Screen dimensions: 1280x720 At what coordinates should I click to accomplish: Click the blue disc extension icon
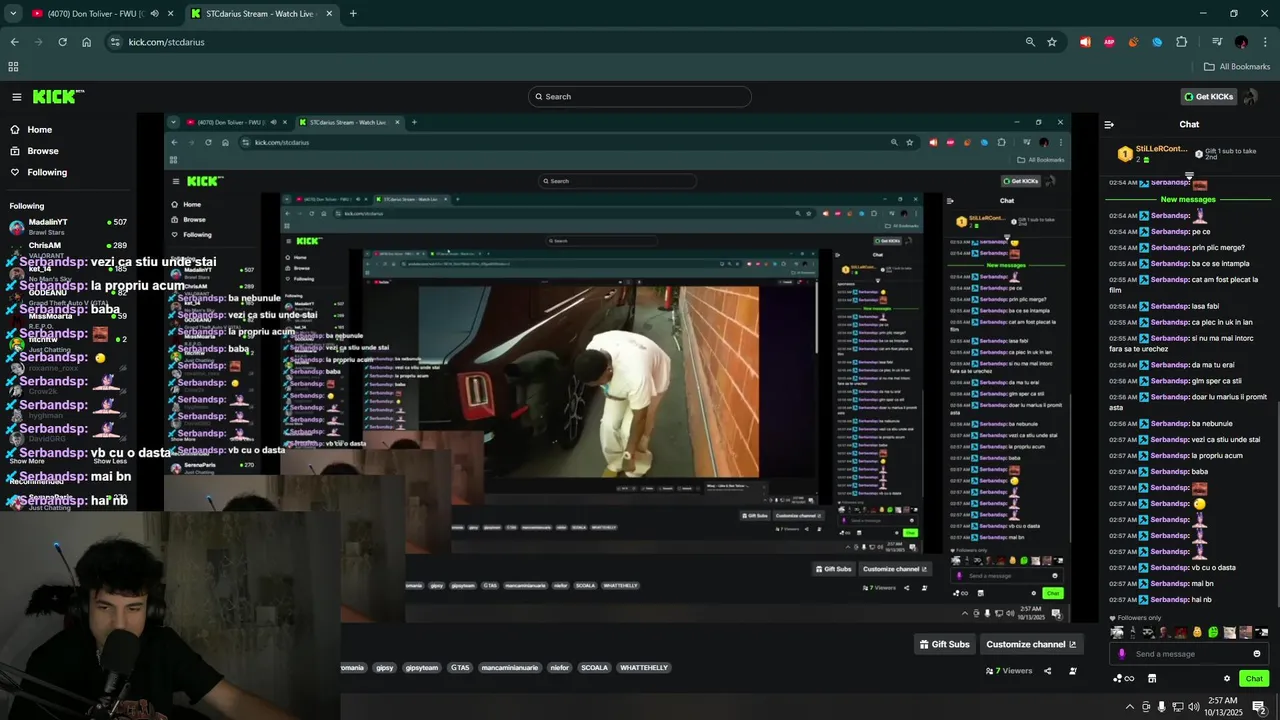[x=1157, y=42]
